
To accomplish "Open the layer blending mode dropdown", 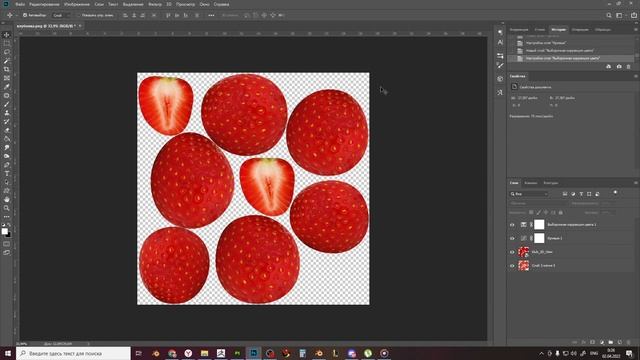I will 539,203.
